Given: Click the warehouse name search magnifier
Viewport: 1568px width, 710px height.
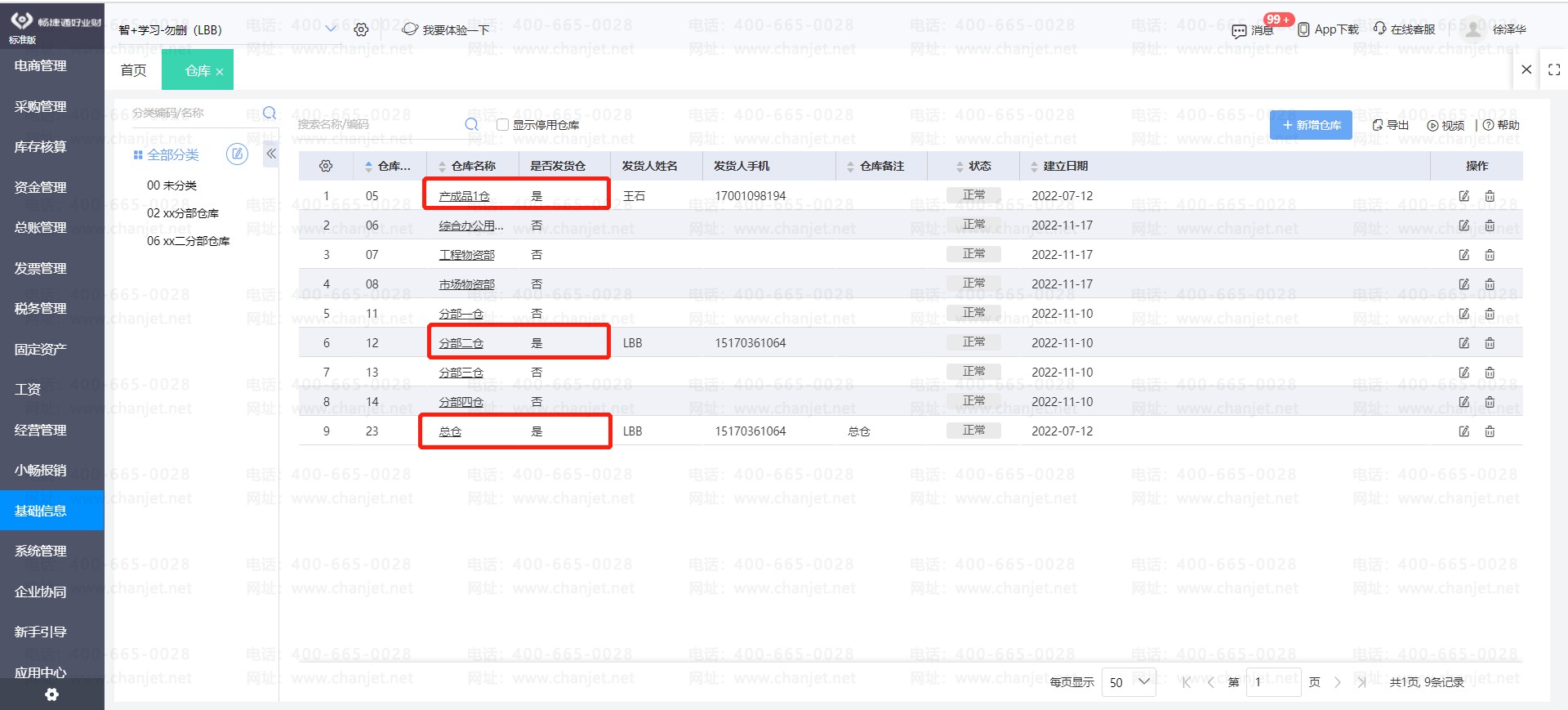Looking at the screenshot, I should [471, 124].
